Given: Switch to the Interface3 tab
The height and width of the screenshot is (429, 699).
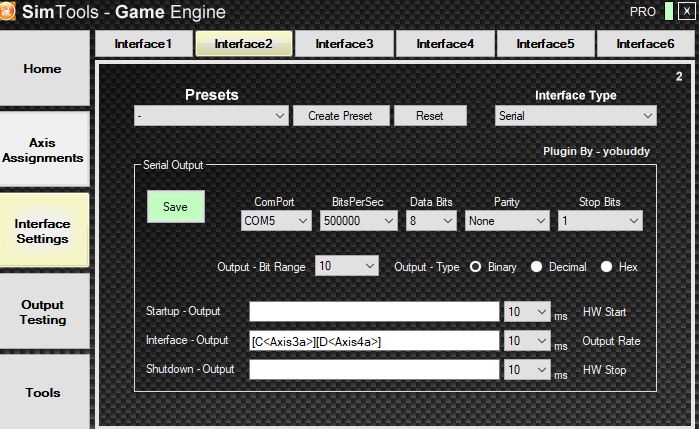Looking at the screenshot, I should [x=344, y=44].
